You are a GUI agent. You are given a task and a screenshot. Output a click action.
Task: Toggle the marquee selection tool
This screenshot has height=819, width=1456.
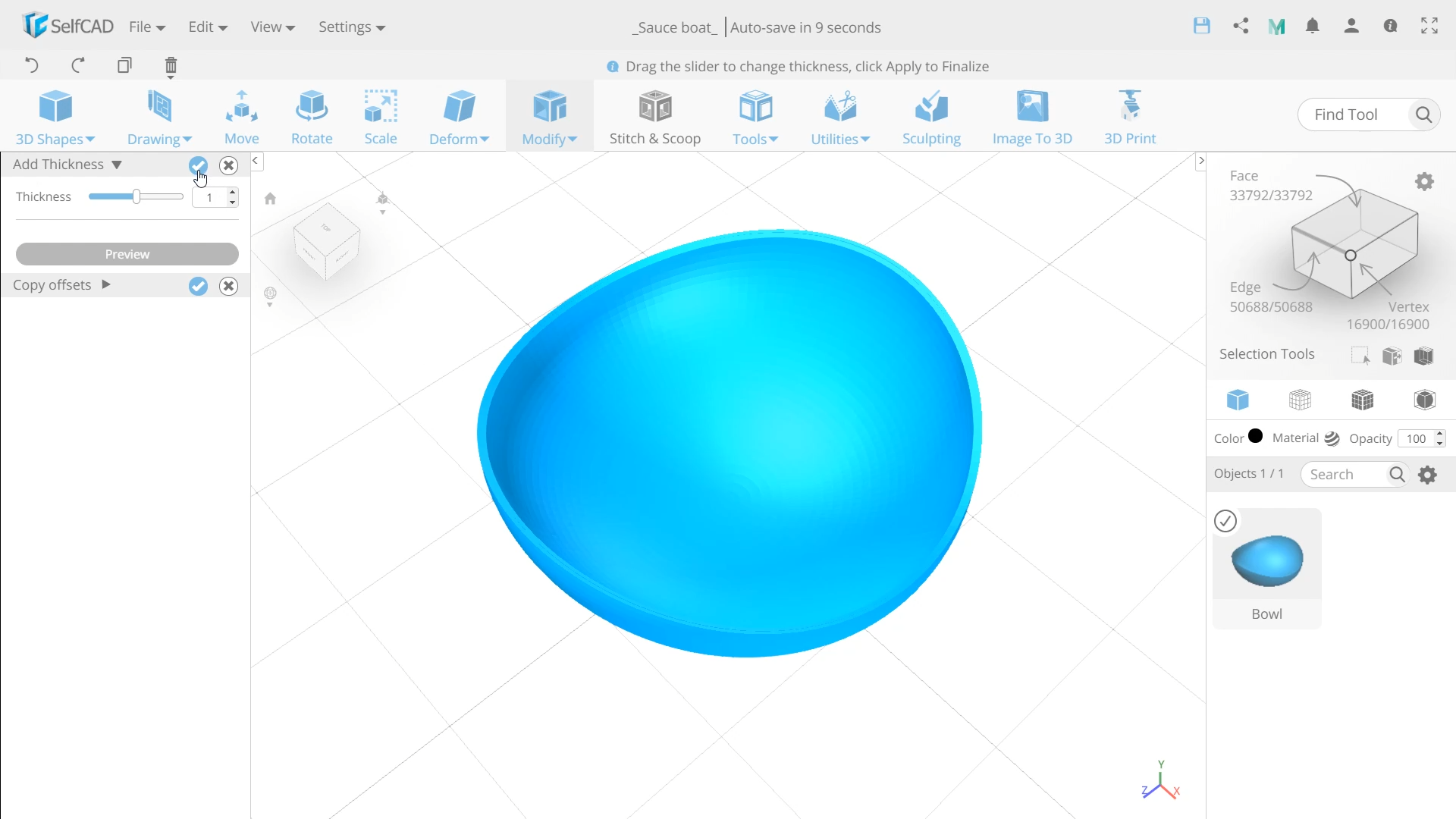coord(1360,356)
